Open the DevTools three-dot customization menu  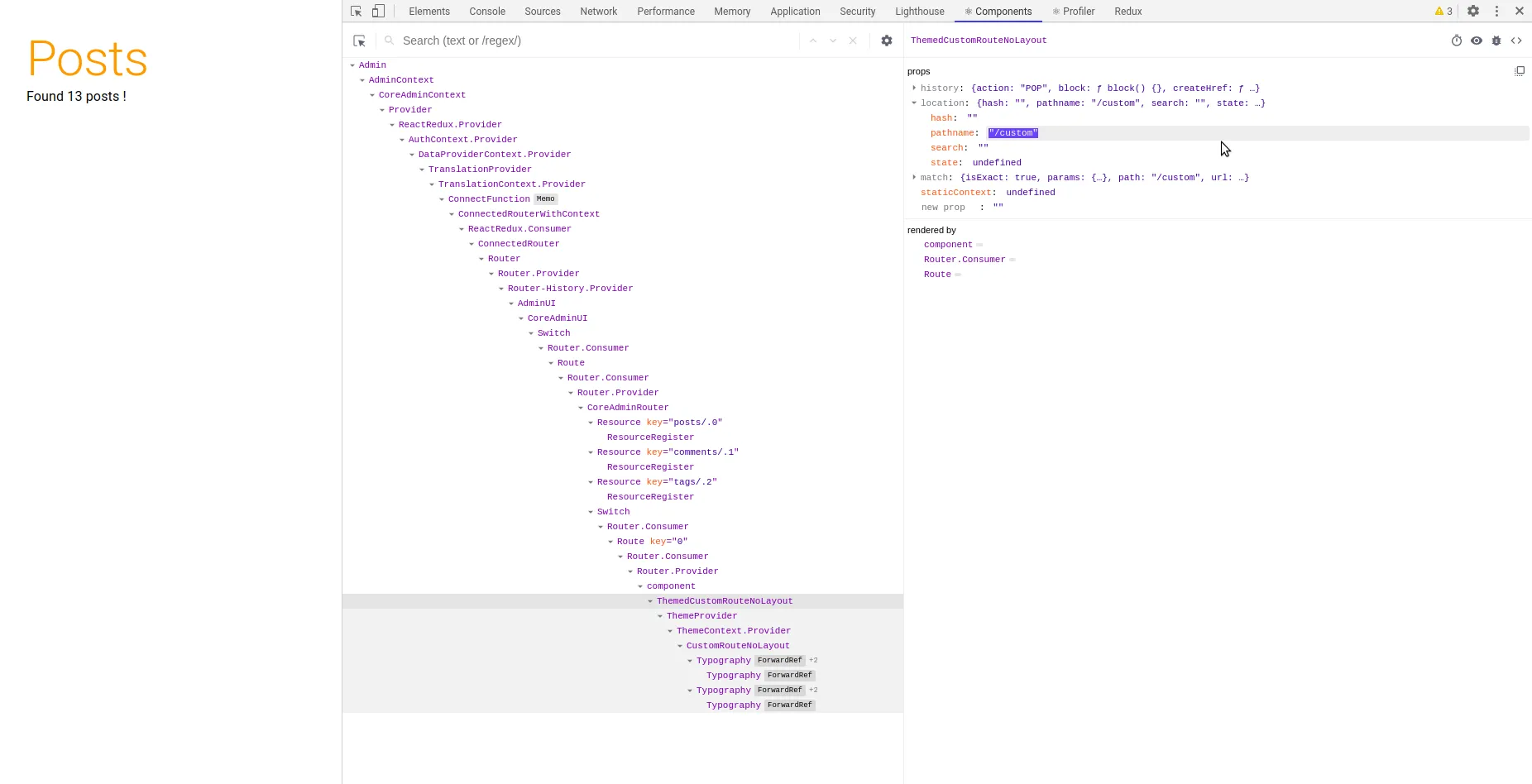click(x=1496, y=11)
